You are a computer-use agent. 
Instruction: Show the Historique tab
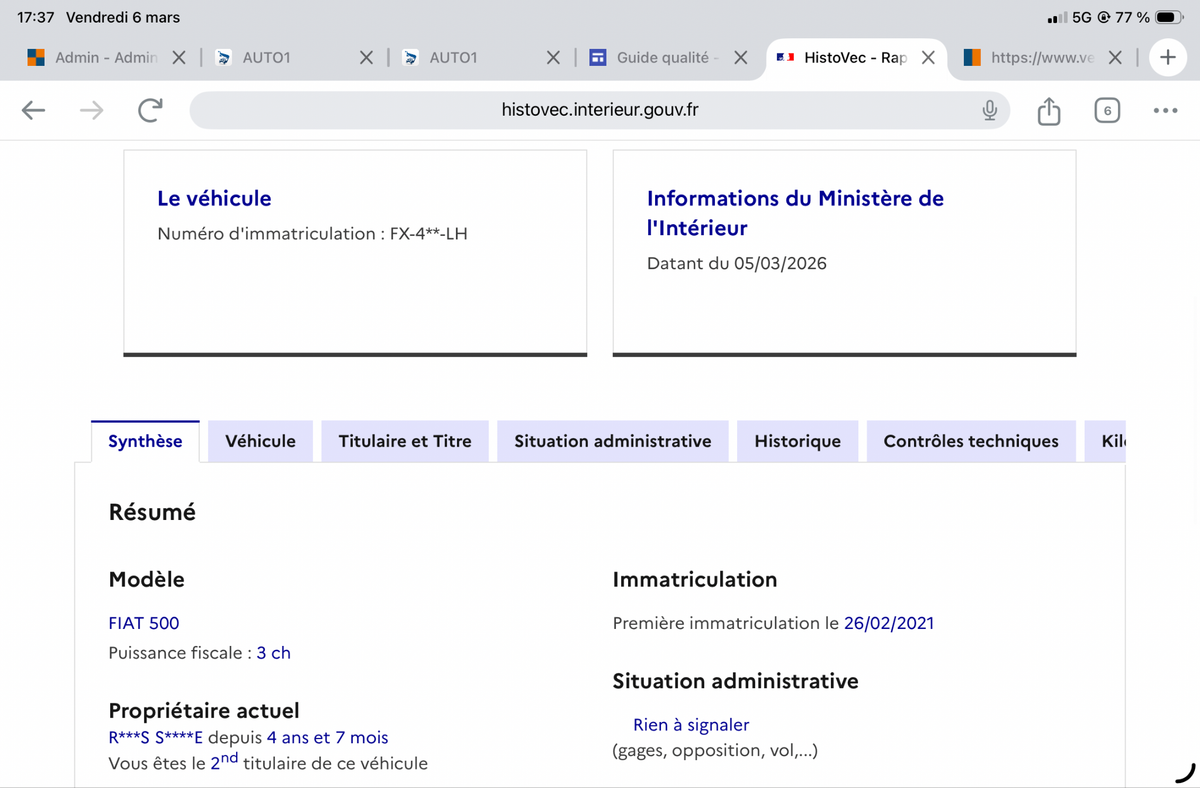click(x=797, y=441)
